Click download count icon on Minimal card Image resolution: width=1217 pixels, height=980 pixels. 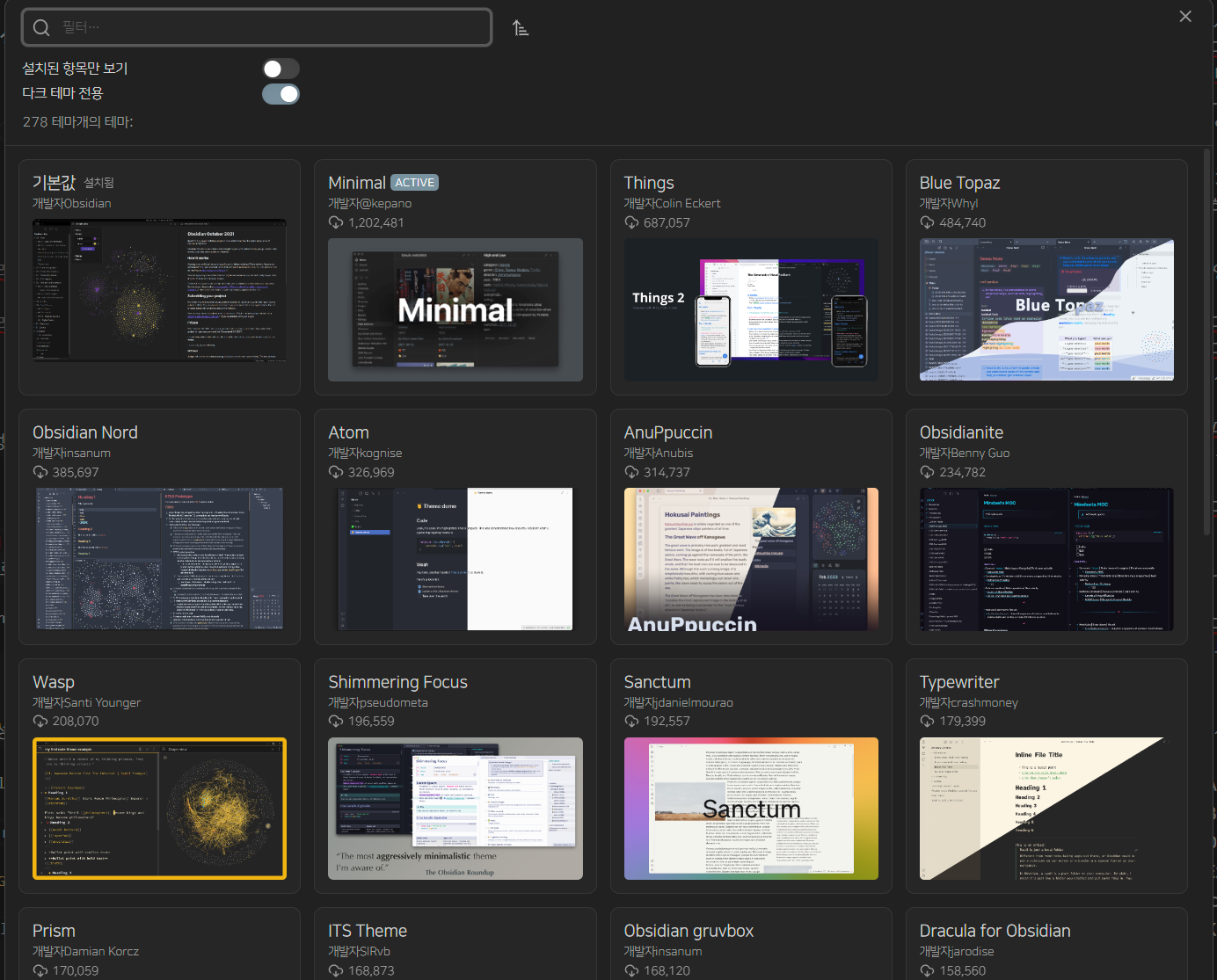click(336, 222)
